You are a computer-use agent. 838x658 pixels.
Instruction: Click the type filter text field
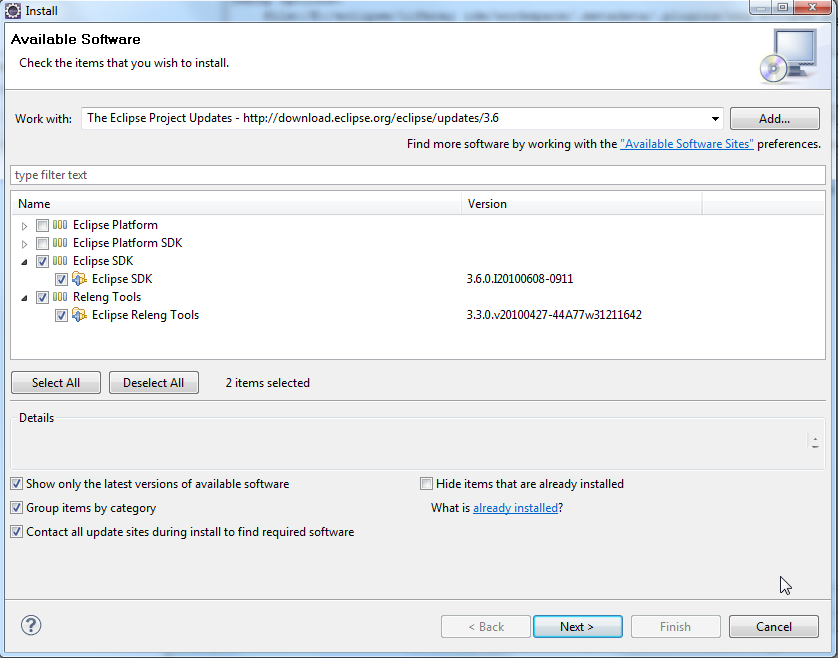417,175
